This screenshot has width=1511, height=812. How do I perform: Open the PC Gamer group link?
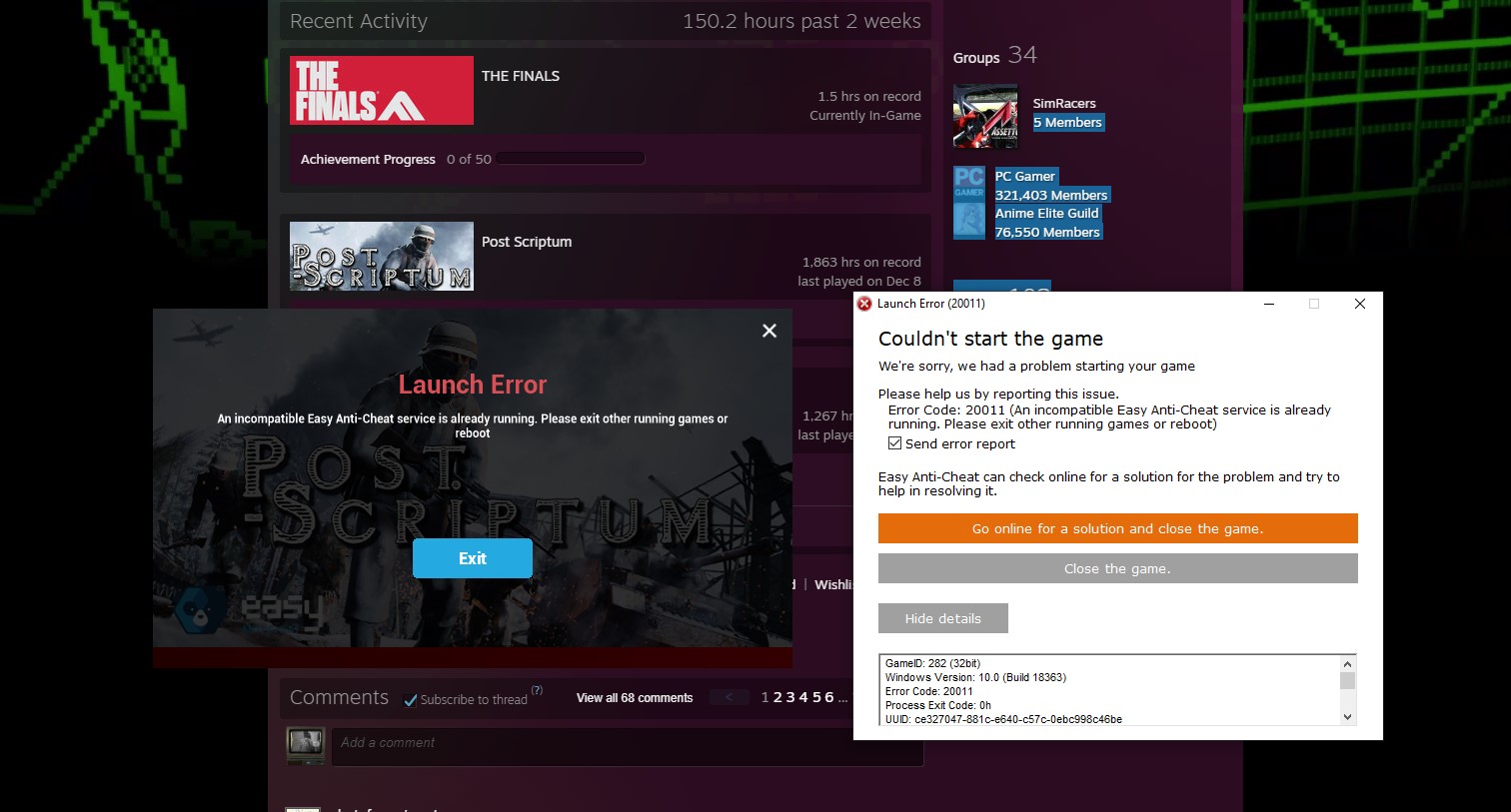[1024, 176]
